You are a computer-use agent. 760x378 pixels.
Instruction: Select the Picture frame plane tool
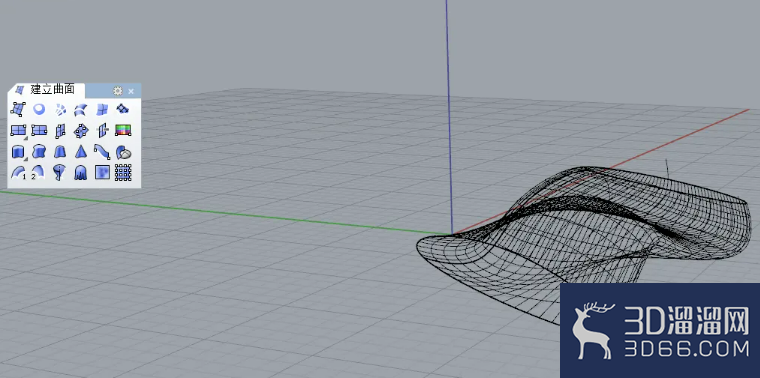[x=123, y=130]
